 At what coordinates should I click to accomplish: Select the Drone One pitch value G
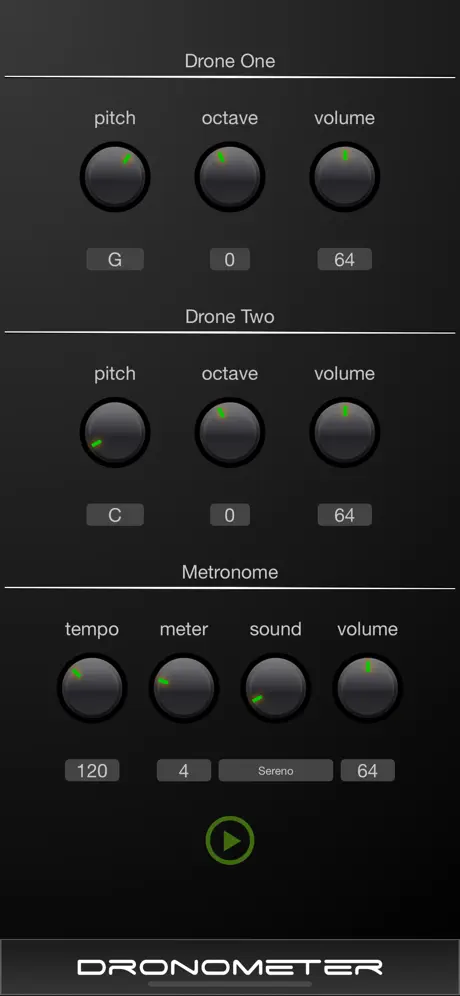115,259
